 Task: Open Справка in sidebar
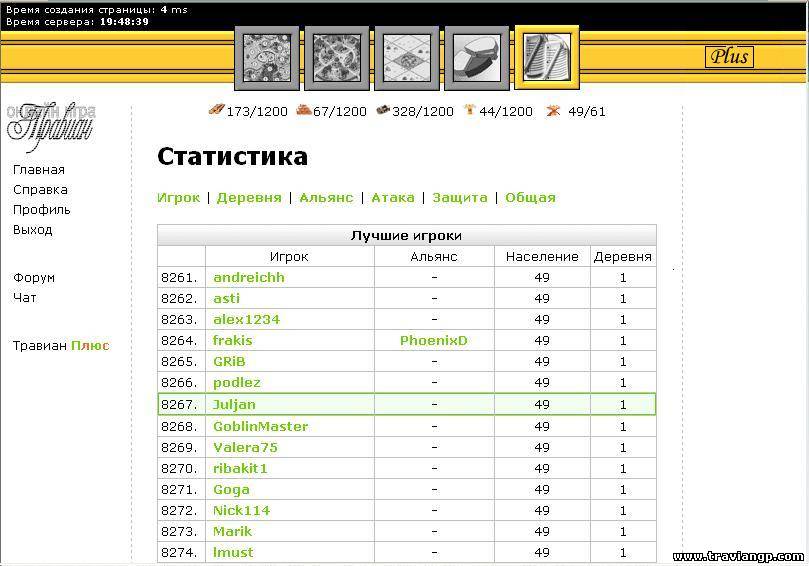coord(40,190)
